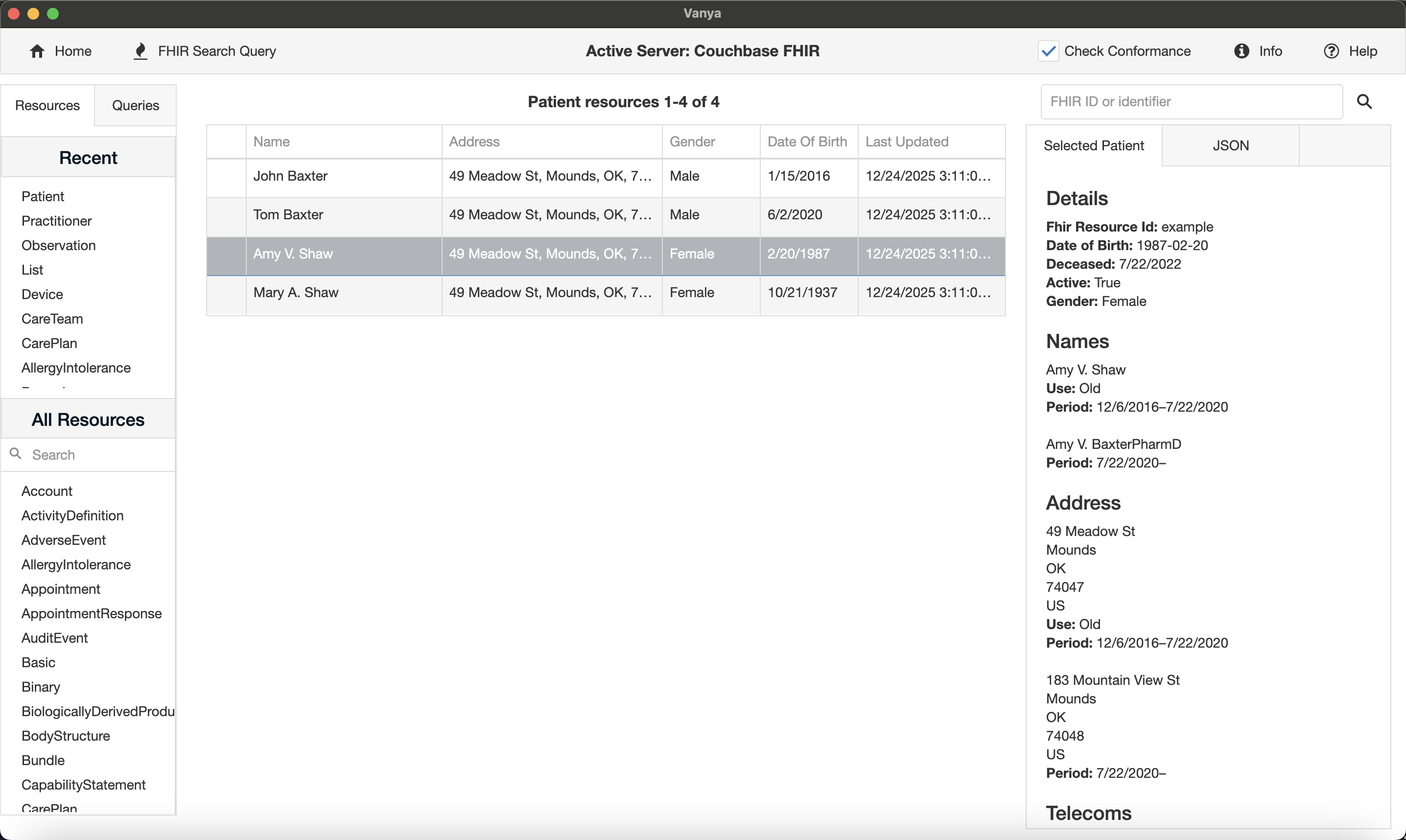Screen dimensions: 1406x840
Task: Sort by Last Updated column header
Action: (x=906, y=141)
